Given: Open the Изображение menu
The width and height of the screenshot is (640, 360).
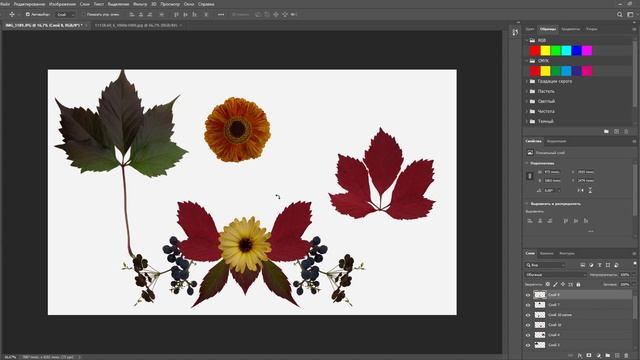Looking at the screenshot, I should [62, 4].
